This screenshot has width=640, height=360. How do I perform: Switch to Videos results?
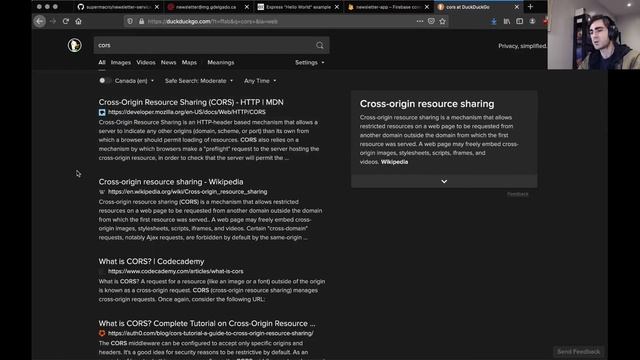click(x=146, y=62)
